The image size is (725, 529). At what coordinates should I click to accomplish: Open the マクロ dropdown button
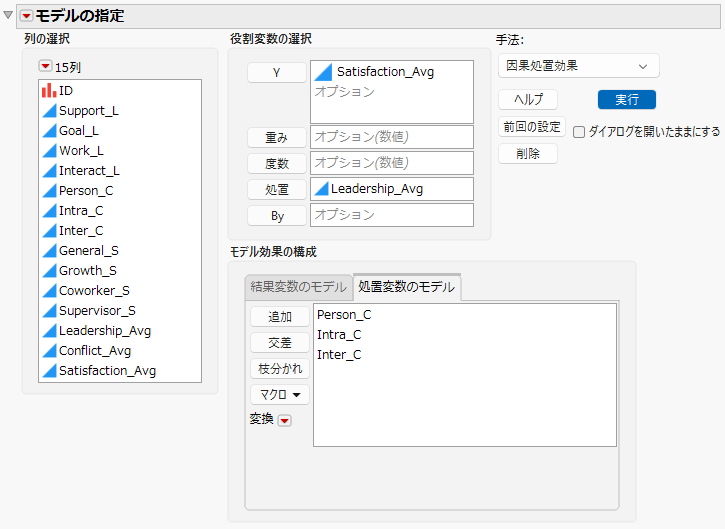pyautogui.click(x=280, y=394)
